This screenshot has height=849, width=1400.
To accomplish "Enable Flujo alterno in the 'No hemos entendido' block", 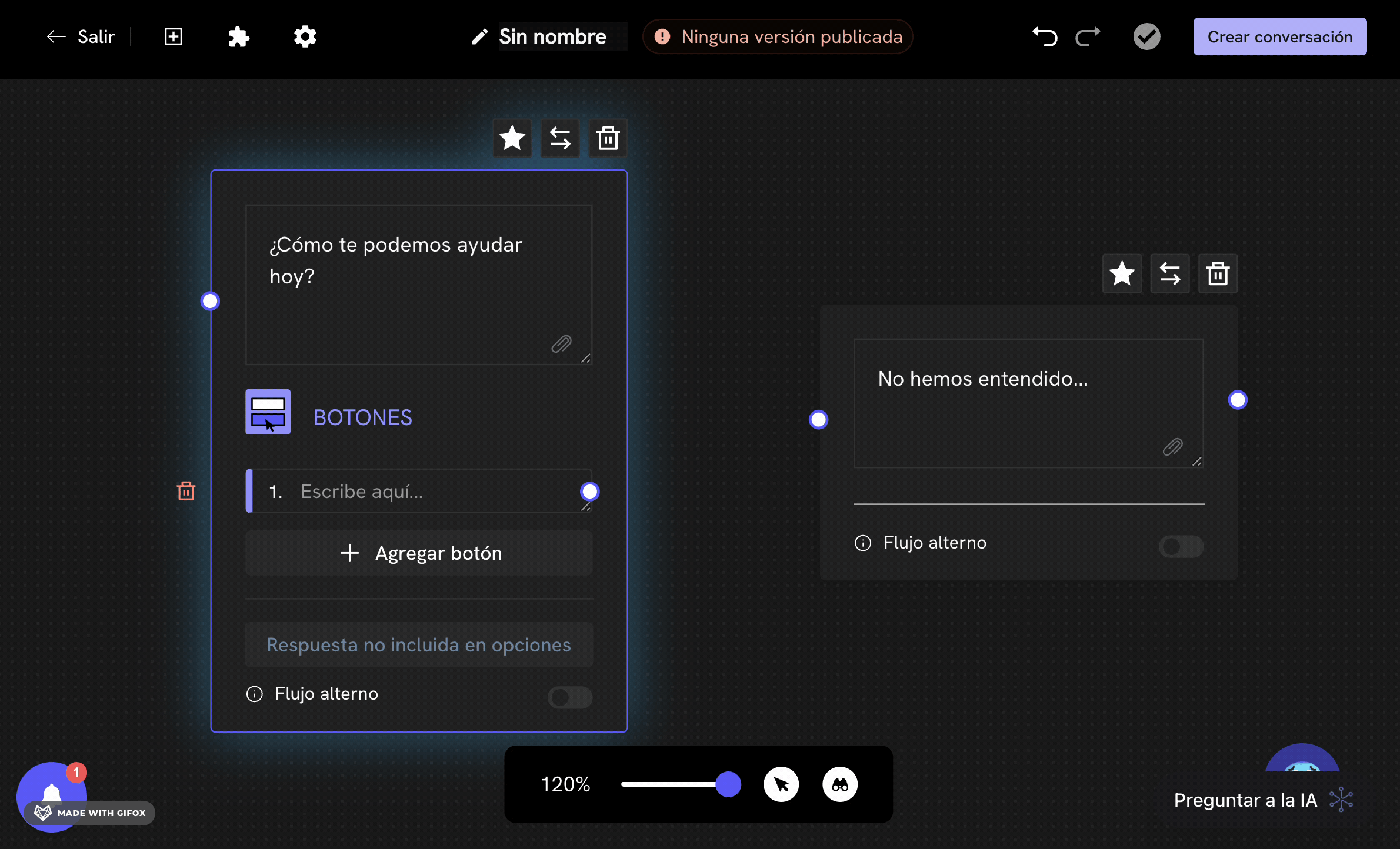I will (1181, 546).
